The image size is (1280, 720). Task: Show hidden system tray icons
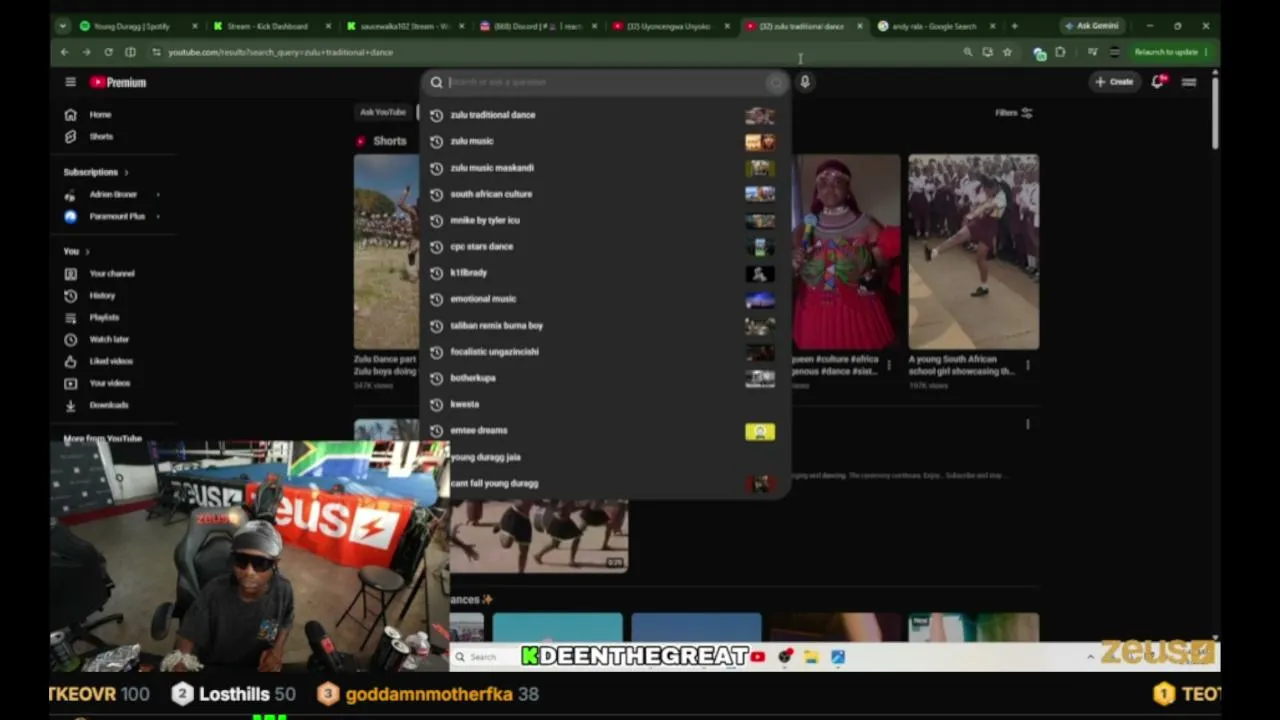click(x=1090, y=657)
